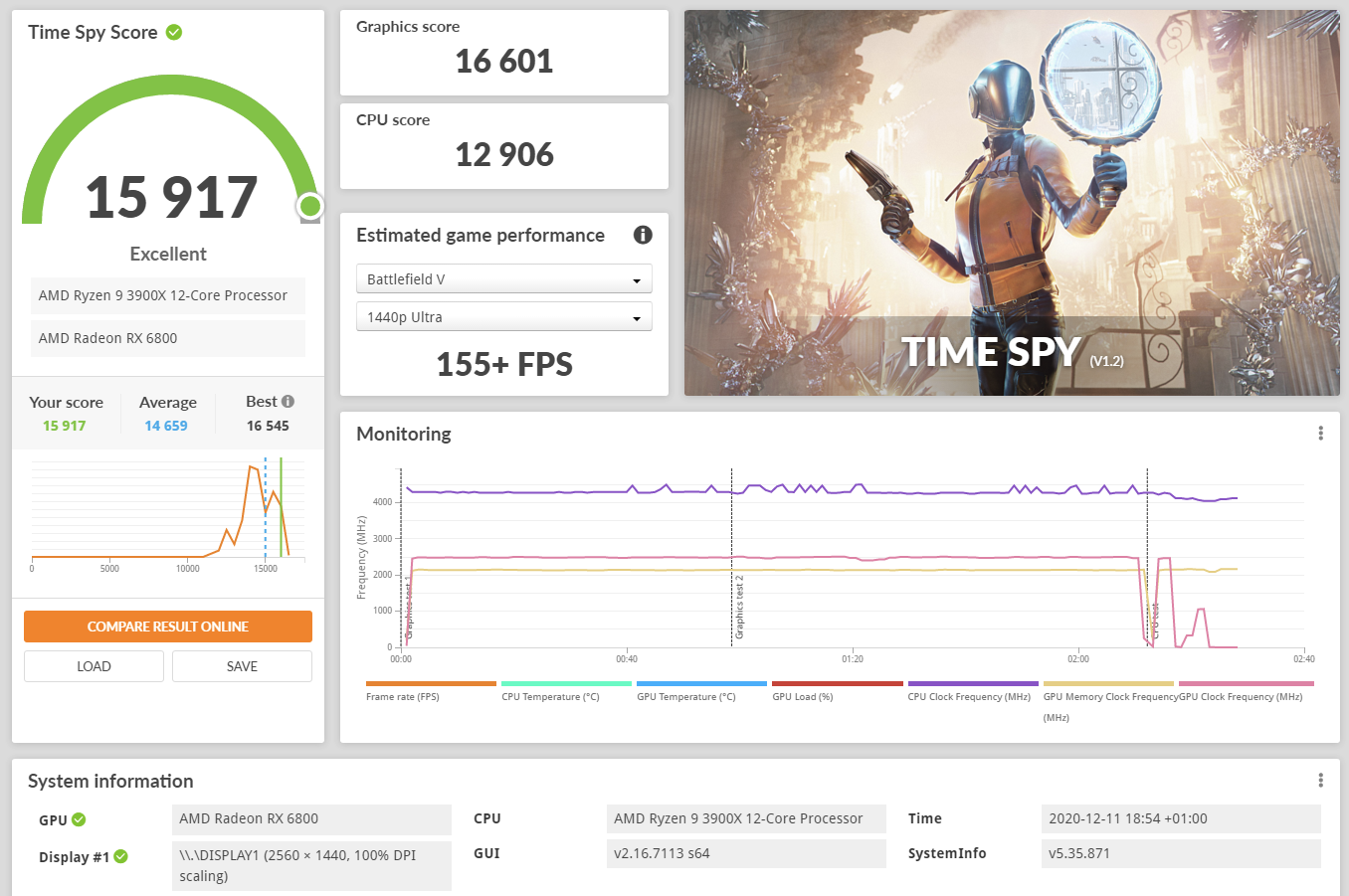This screenshot has height=896, width=1349.
Task: Click the Graphics test 1 chart marker
Action: (409, 607)
